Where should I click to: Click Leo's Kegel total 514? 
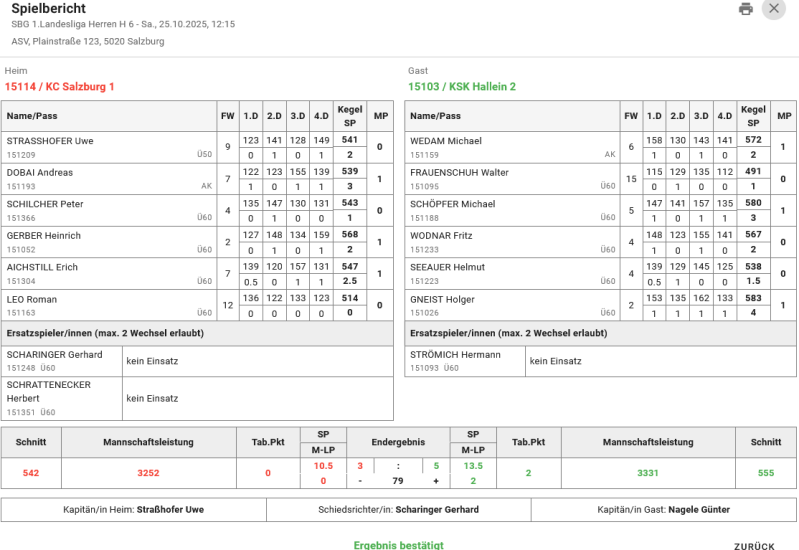[350, 298]
